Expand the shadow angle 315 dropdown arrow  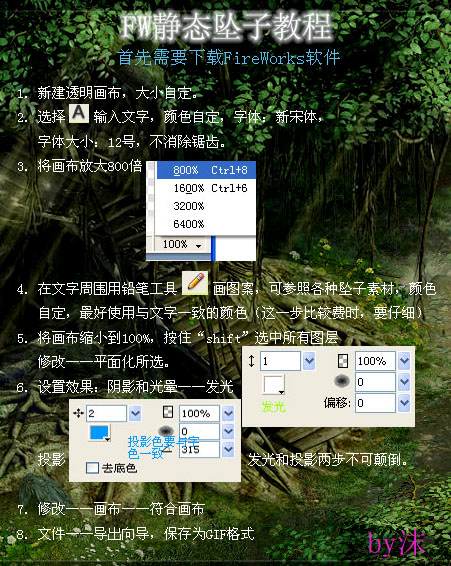[228, 450]
